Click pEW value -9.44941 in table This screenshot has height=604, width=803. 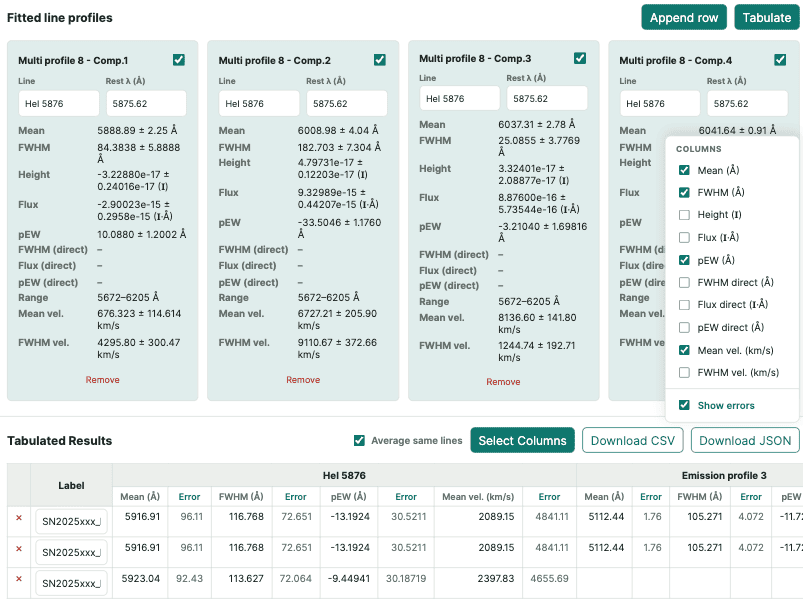tap(348, 578)
